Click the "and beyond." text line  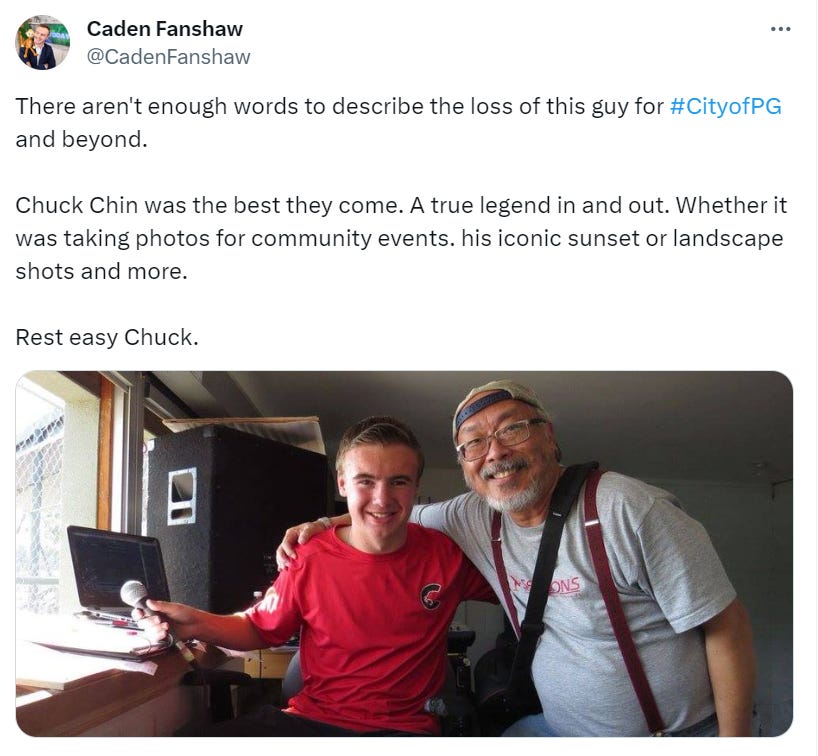tap(81, 139)
